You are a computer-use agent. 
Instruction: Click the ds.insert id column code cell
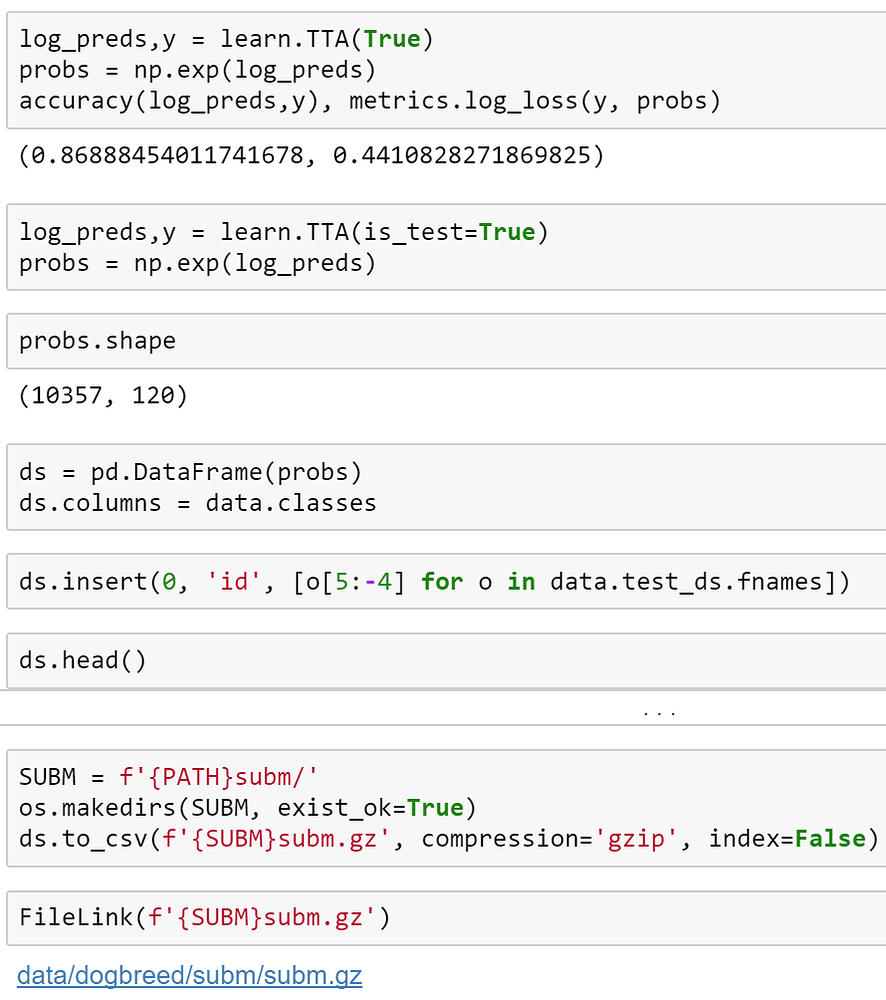(446, 582)
